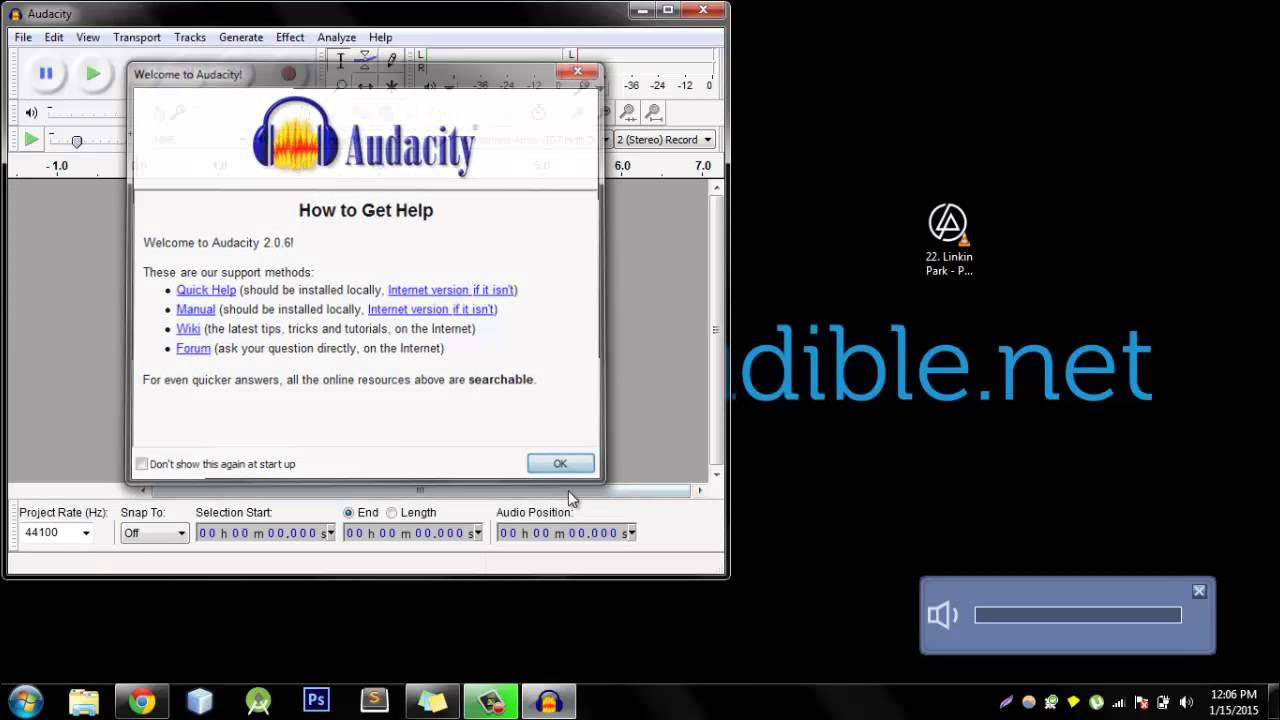1280x720 pixels.
Task: Close the Welcome to Audacity dialog
Action: (577, 71)
